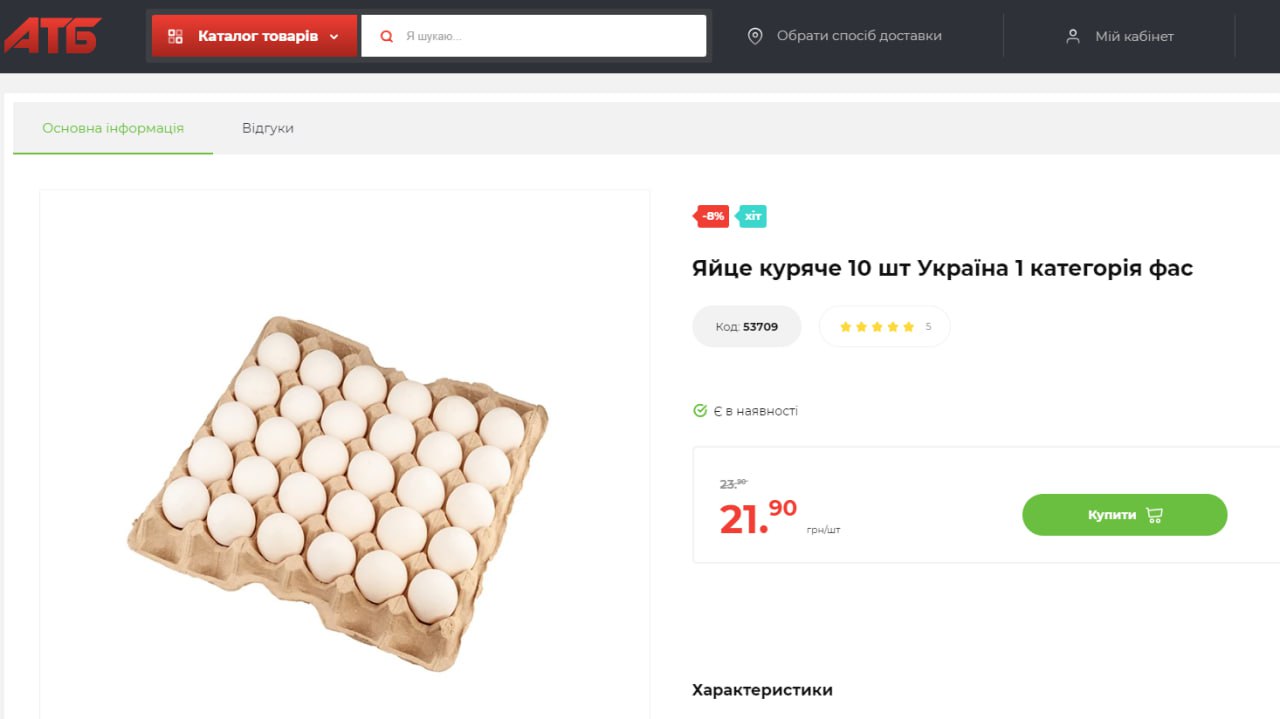This screenshot has width=1280, height=719.
Task: Click the green availability check icon
Action: (x=700, y=411)
